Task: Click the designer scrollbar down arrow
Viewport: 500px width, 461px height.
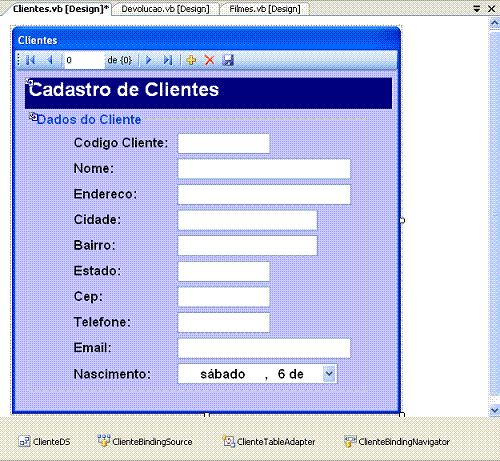Action: pos(494,410)
